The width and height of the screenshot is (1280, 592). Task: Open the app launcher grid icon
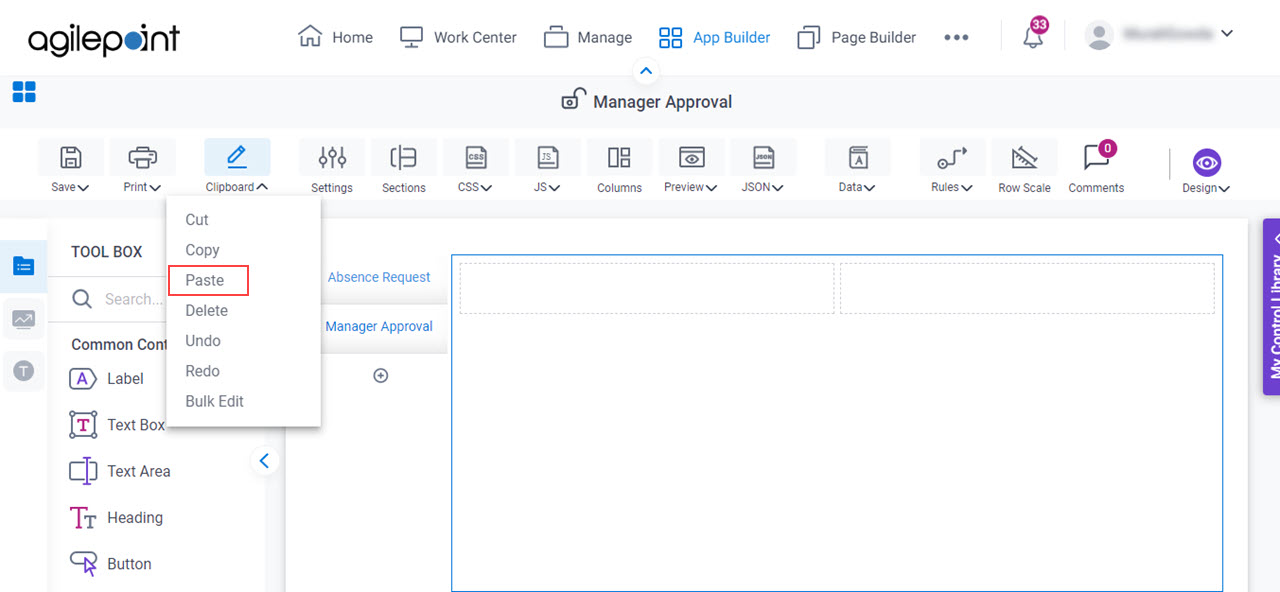point(24,92)
